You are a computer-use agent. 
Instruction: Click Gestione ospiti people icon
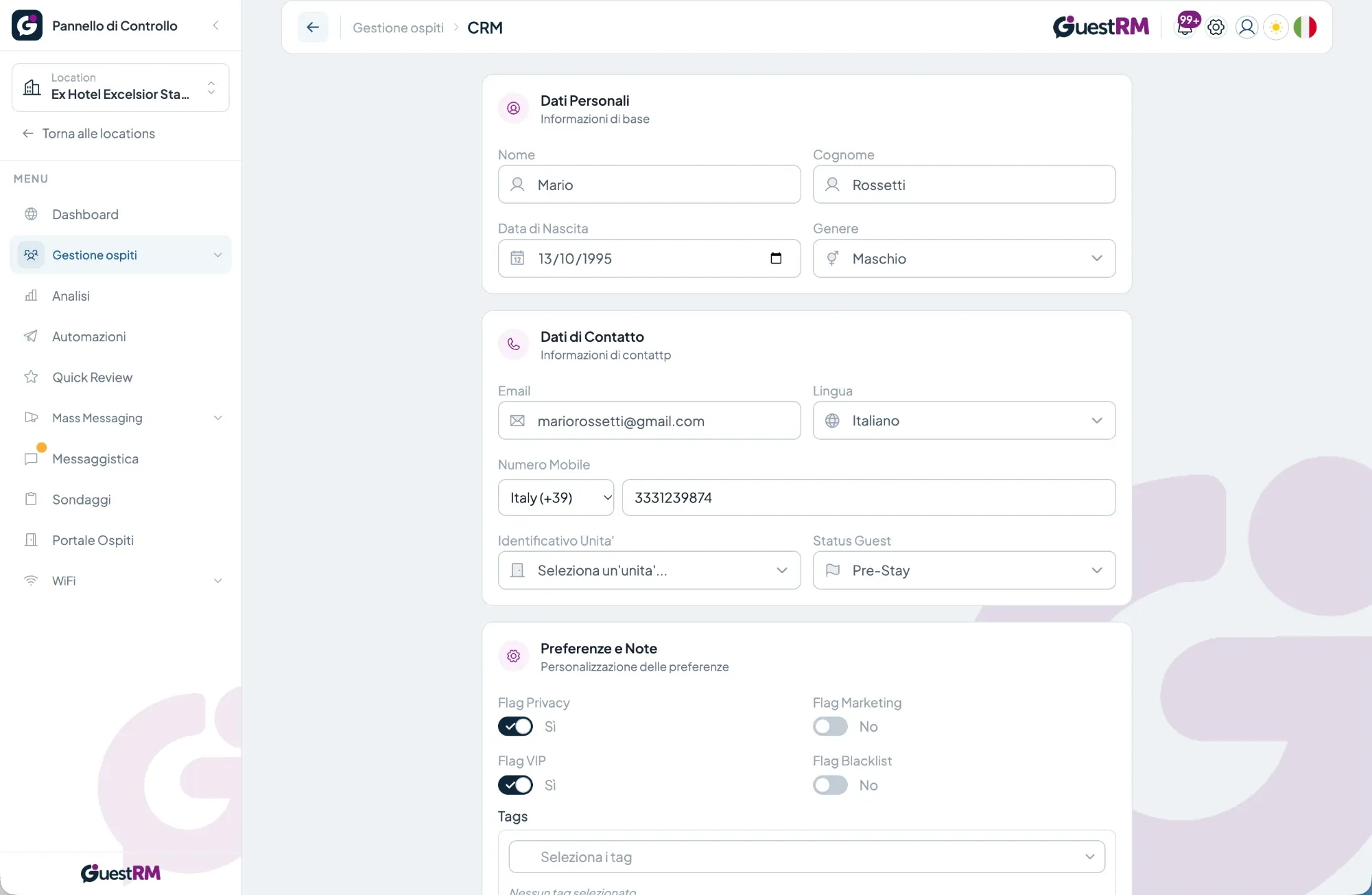31,255
